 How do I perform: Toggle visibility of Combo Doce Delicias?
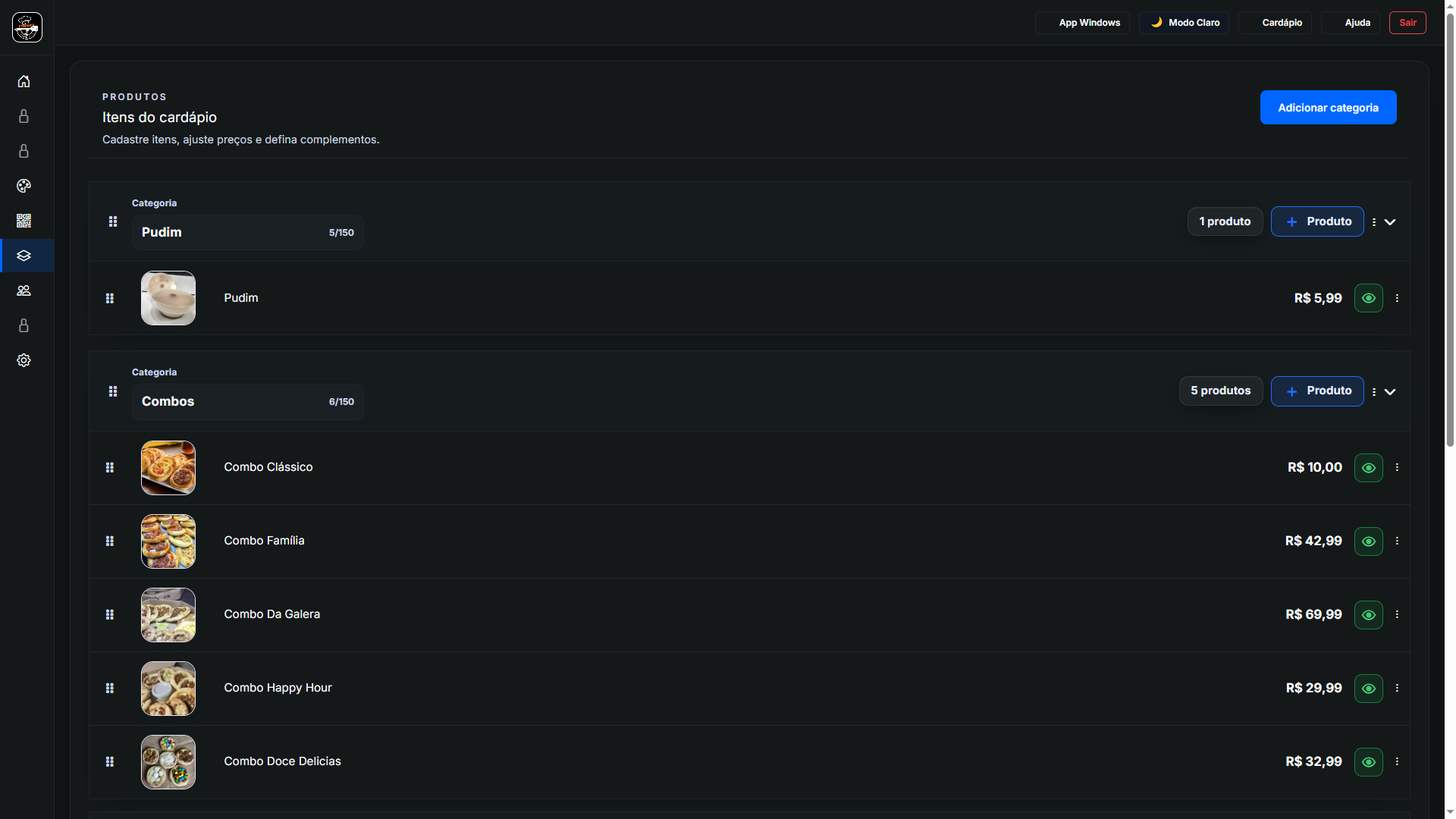1368,762
